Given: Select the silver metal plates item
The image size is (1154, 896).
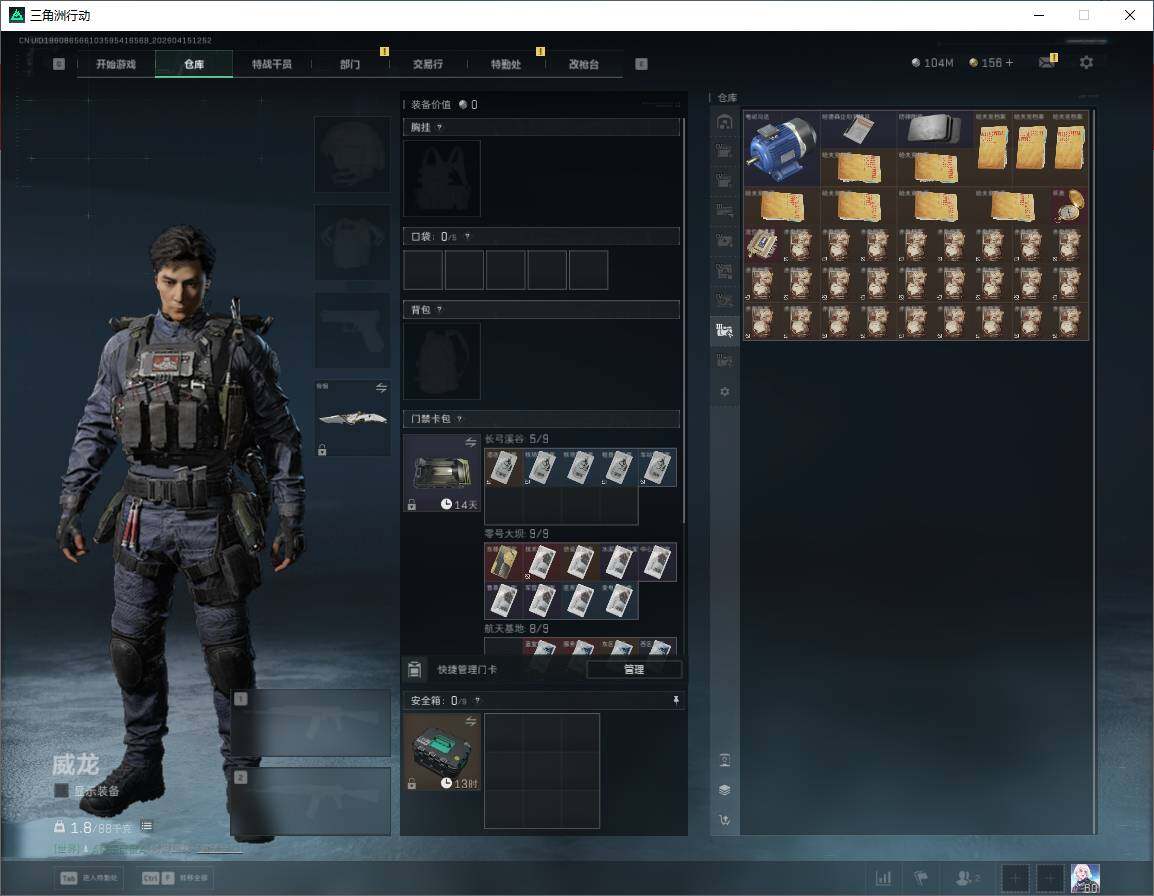Looking at the screenshot, I should pyautogui.click(x=935, y=129).
